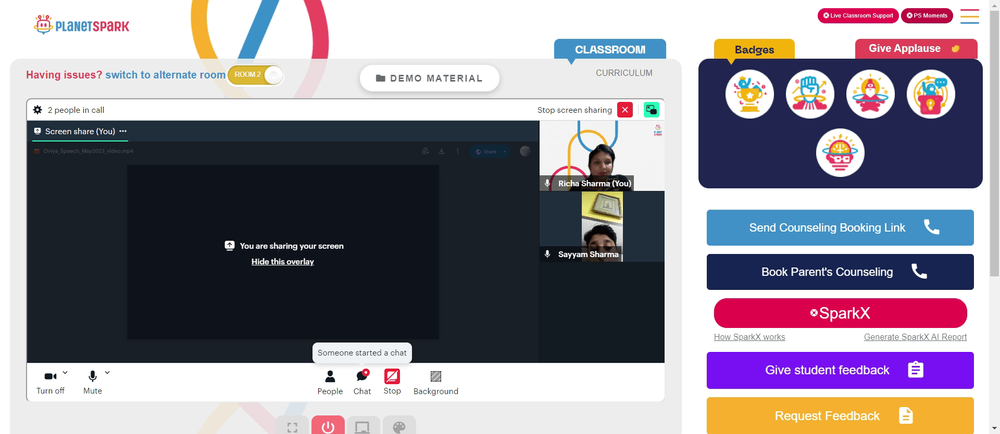Select the Give Applause tab

click(916, 48)
